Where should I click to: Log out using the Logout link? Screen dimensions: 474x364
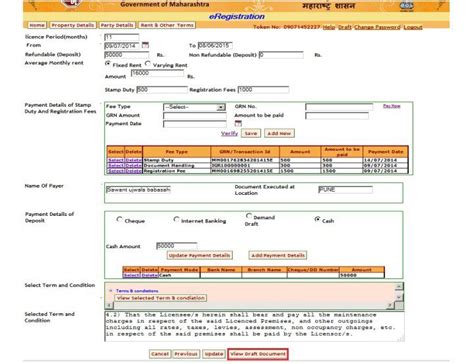coord(413,27)
